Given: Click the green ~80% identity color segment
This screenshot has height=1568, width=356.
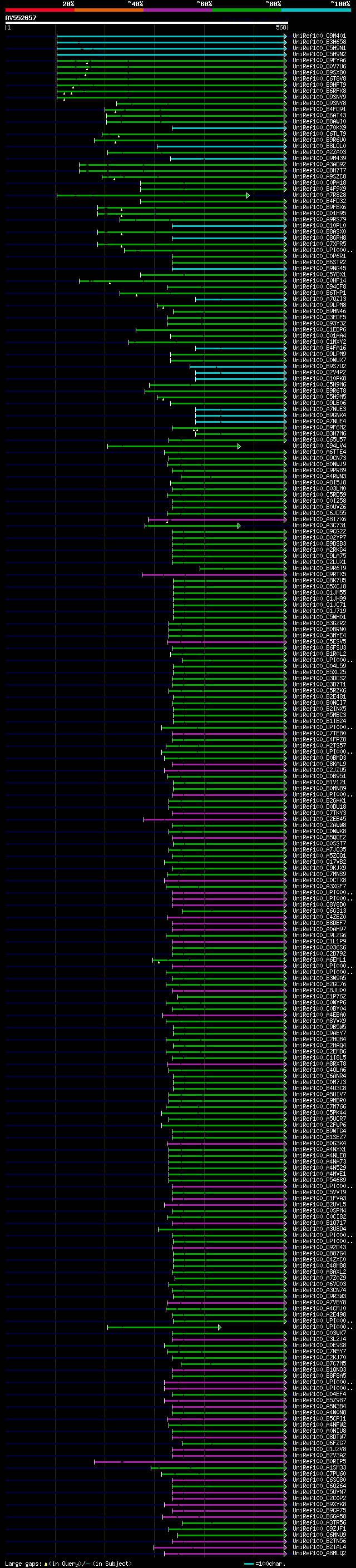Looking at the screenshot, I should 247,10.
